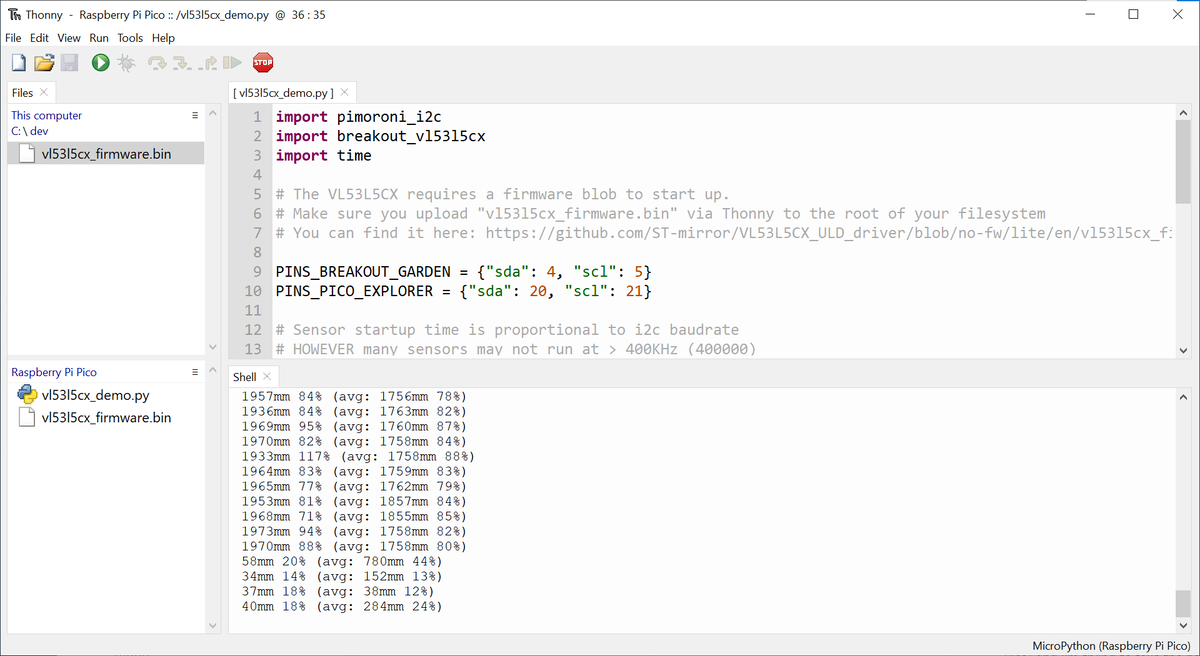The width and height of the screenshot is (1200, 656).
Task: Open a file from disk
Action: 44,61
